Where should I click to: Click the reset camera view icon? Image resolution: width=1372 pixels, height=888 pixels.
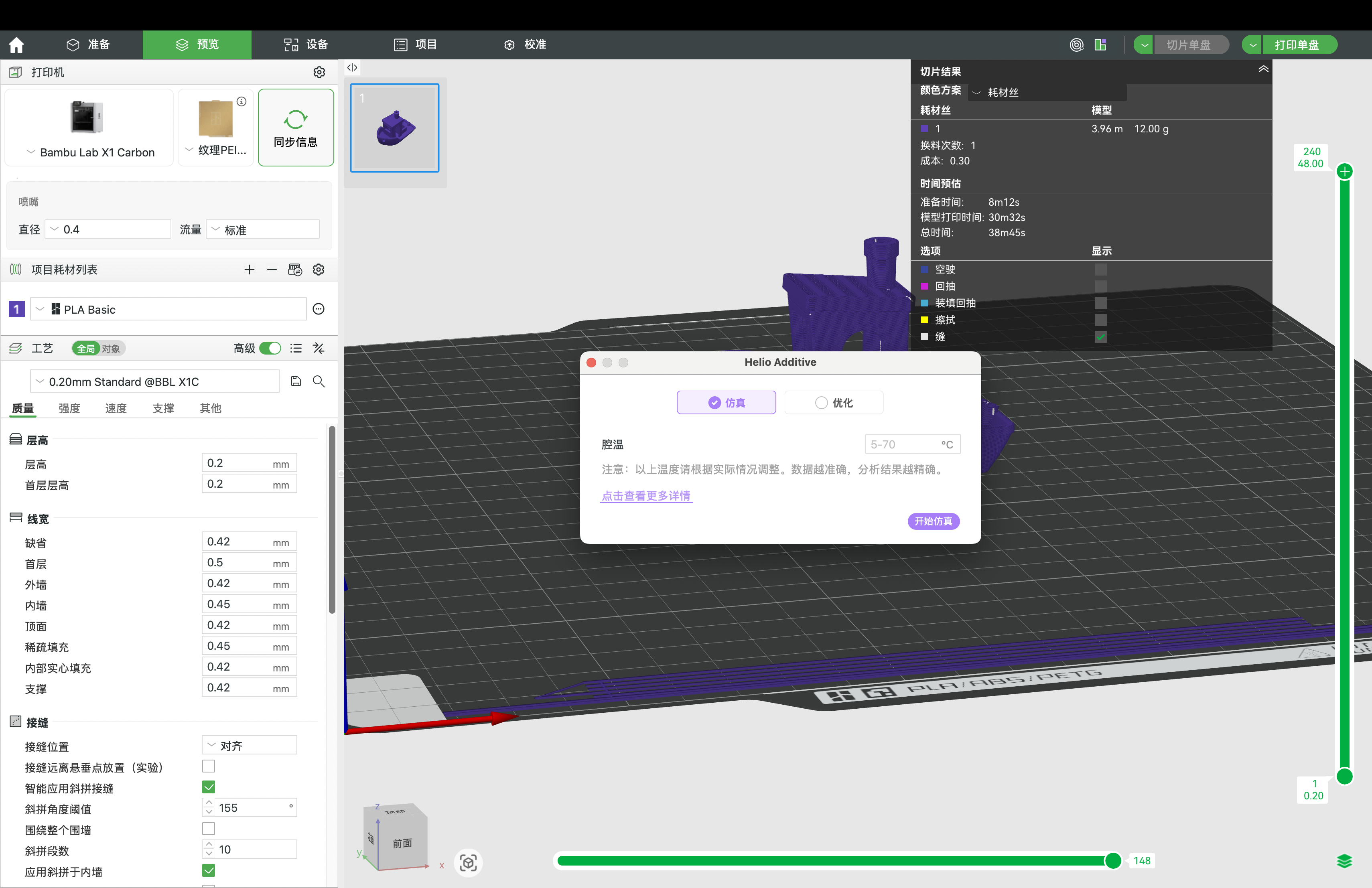click(468, 863)
